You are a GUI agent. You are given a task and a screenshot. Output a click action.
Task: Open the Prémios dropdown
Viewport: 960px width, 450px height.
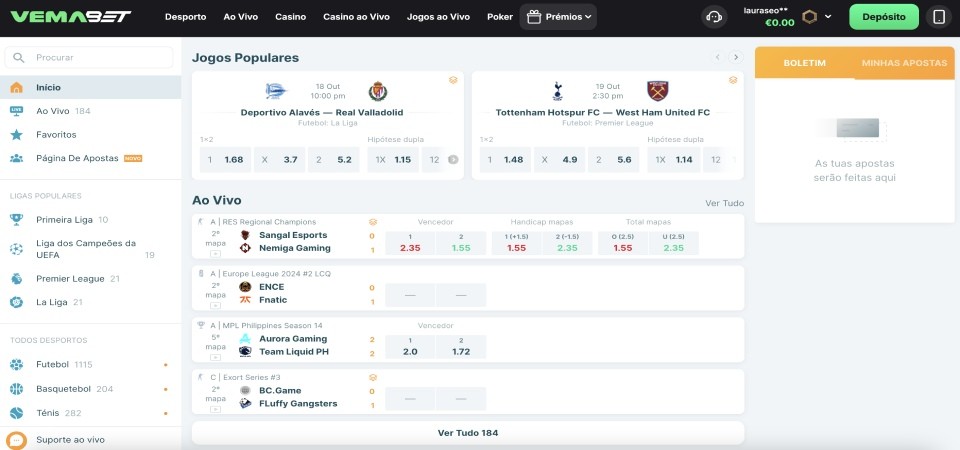click(x=558, y=17)
